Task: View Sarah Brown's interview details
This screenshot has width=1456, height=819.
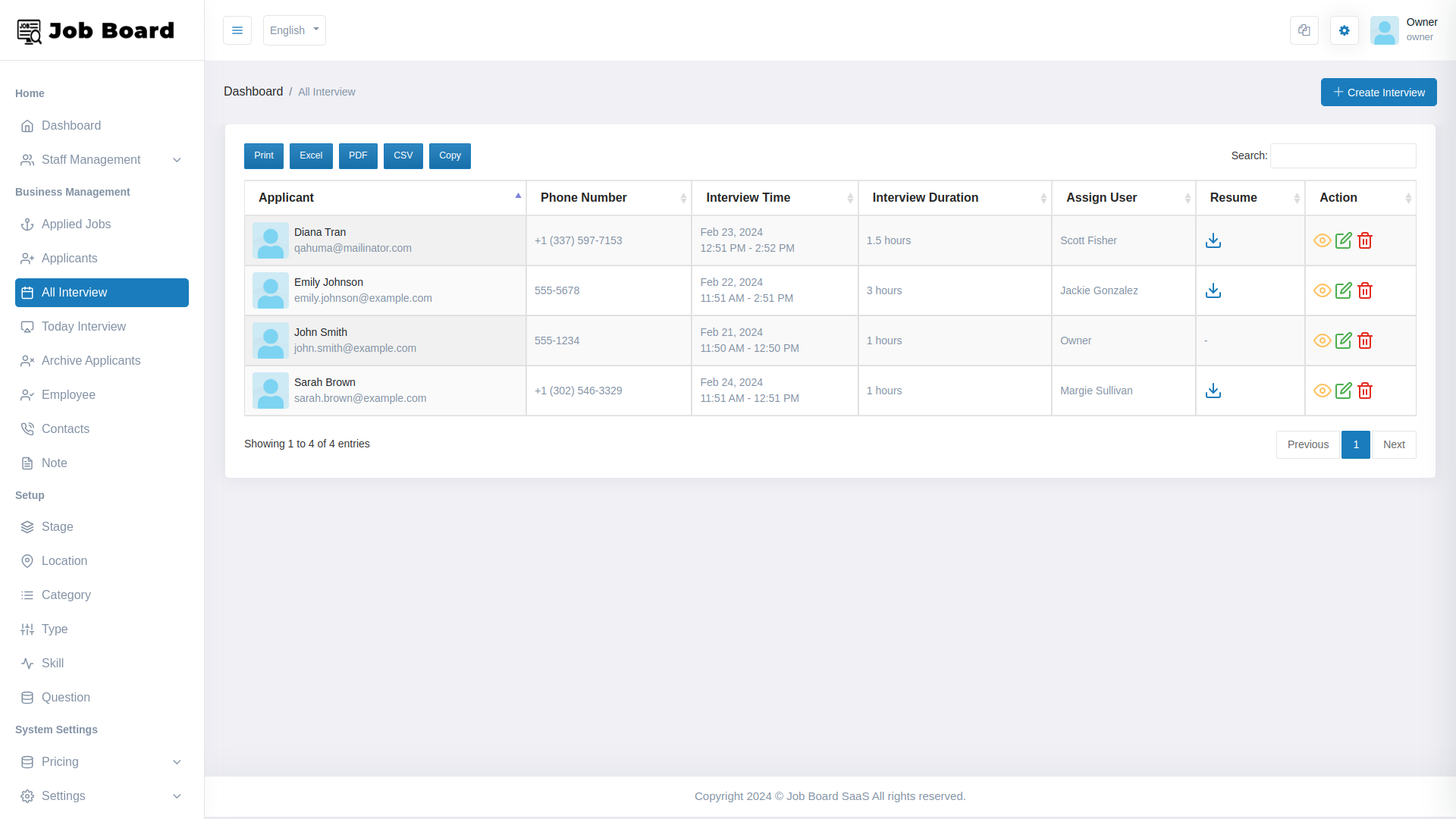Action: pos(1322,391)
